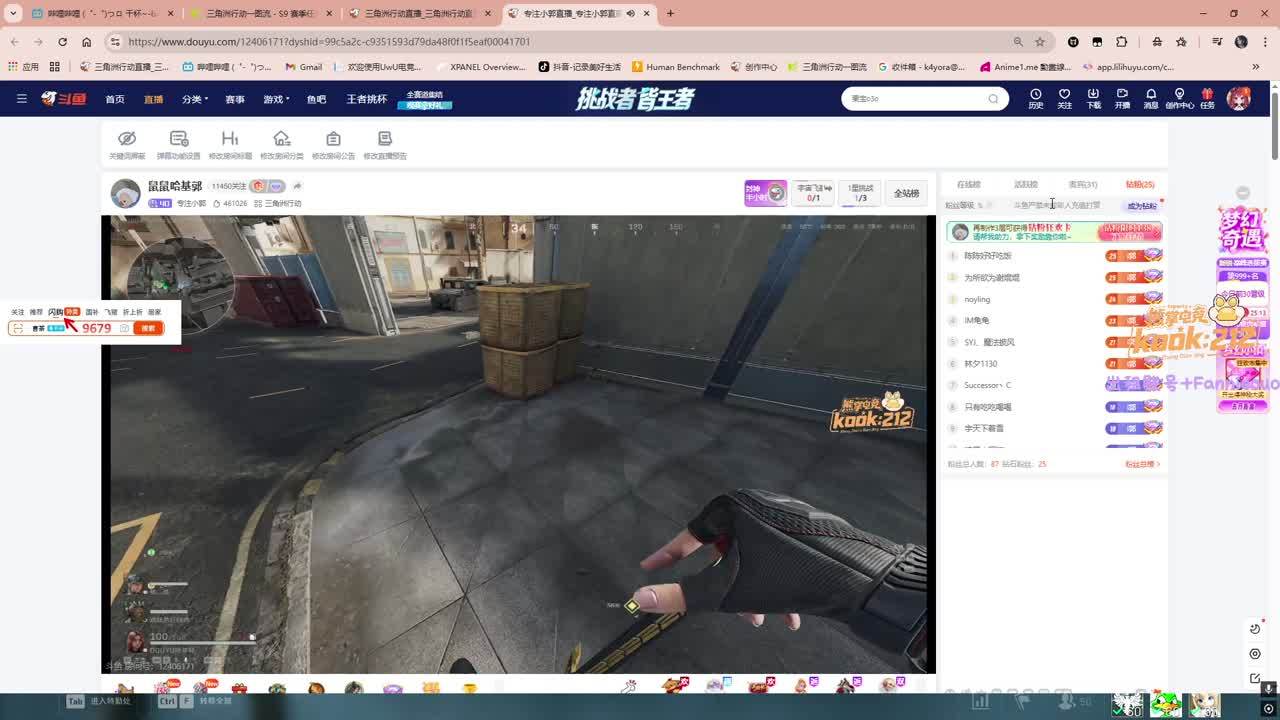Open the 任务 gift task icon
1280x720 pixels.
click(x=1207, y=95)
